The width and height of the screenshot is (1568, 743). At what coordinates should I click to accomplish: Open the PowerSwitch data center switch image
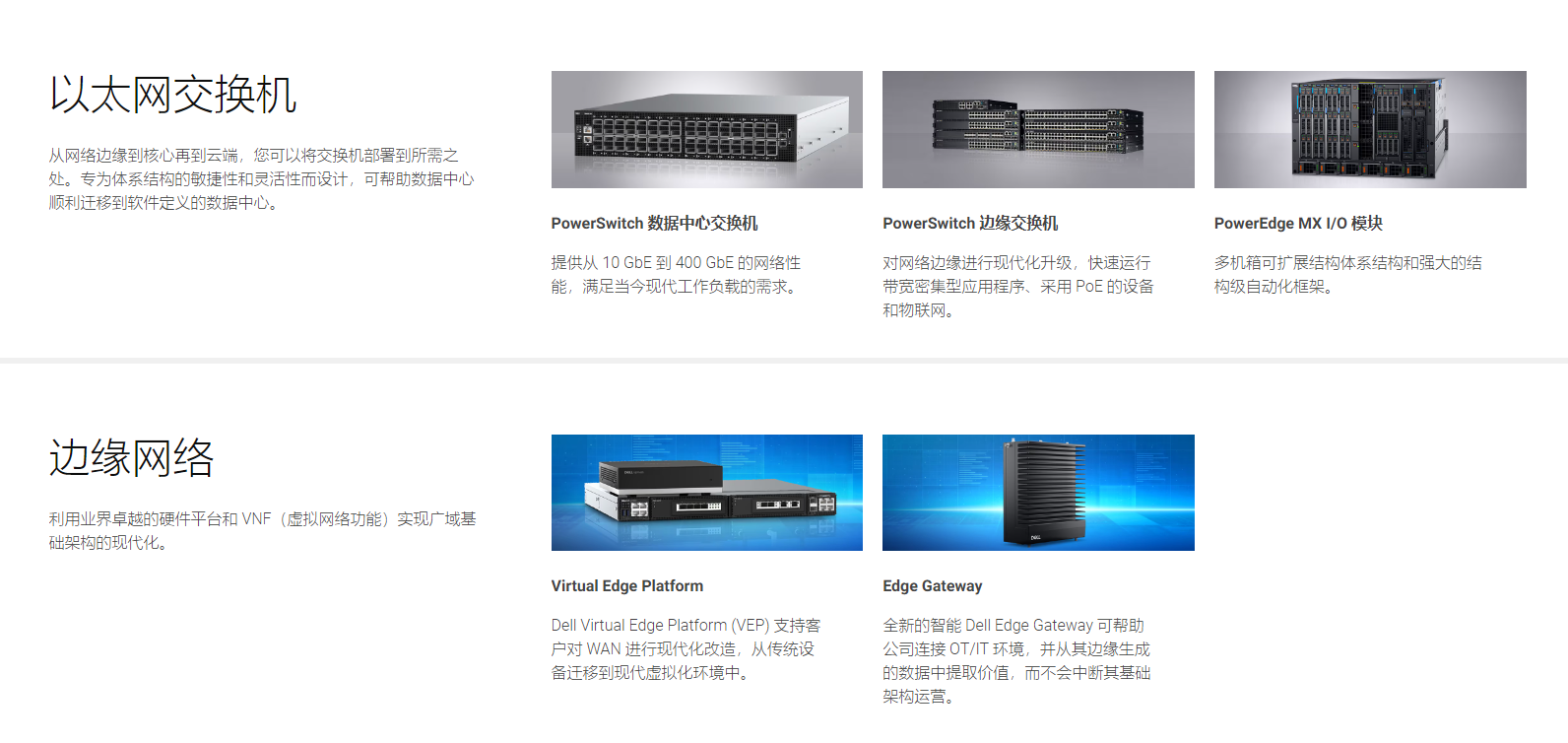coord(706,129)
